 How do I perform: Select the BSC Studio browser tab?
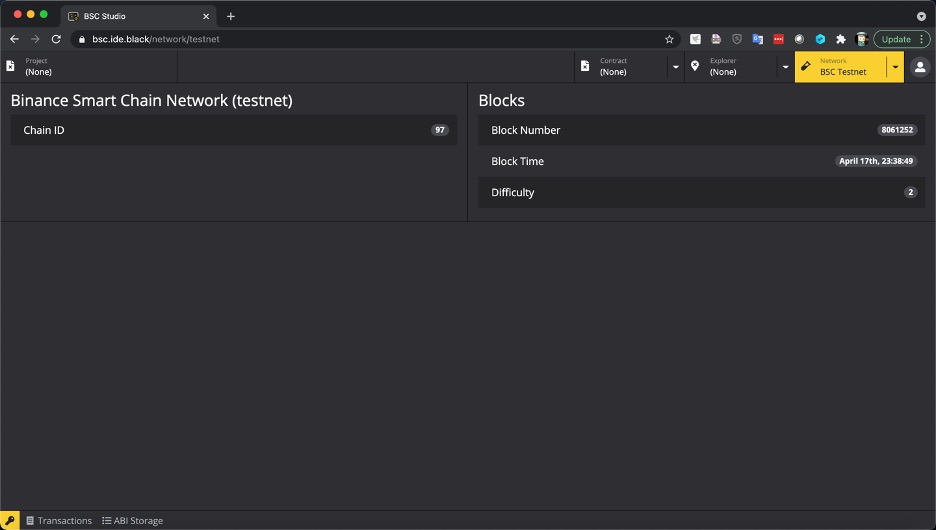pos(138,16)
